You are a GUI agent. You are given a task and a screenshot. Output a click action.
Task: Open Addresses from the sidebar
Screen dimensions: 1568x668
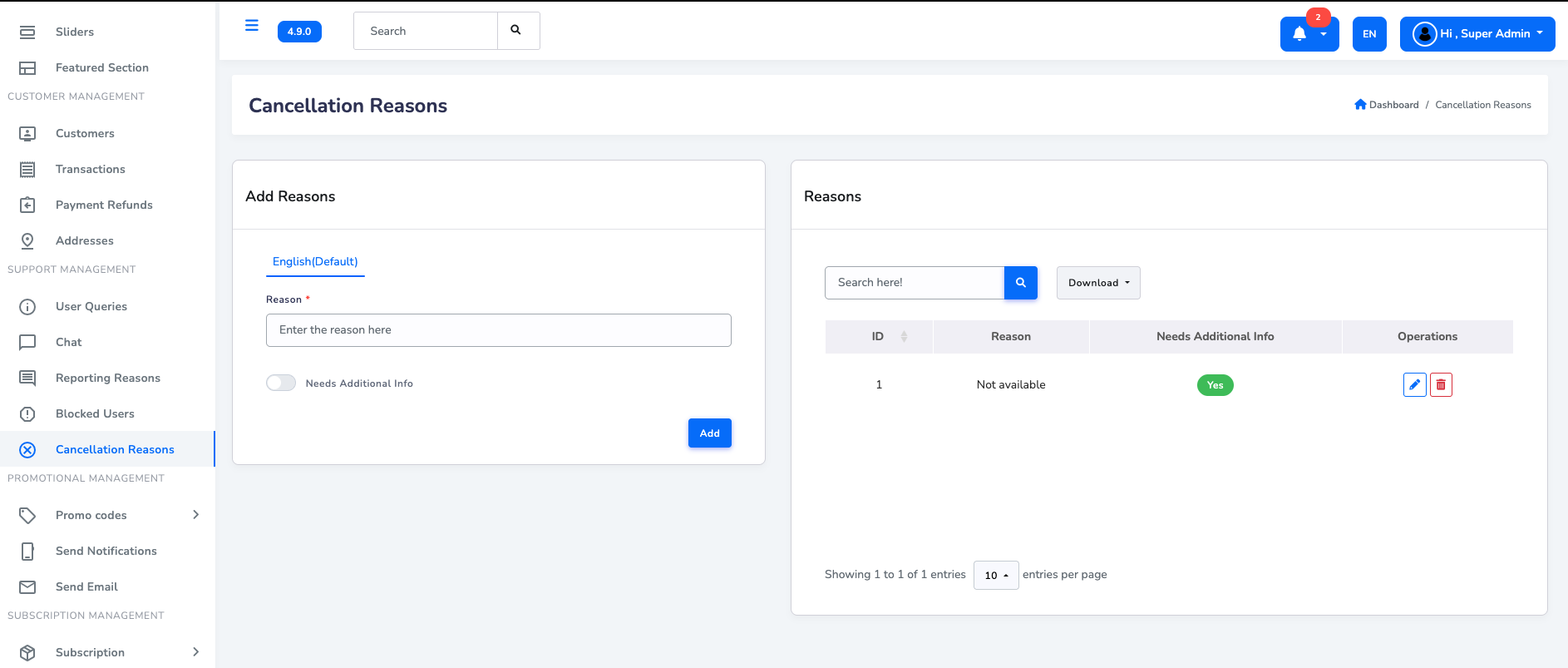click(x=85, y=241)
